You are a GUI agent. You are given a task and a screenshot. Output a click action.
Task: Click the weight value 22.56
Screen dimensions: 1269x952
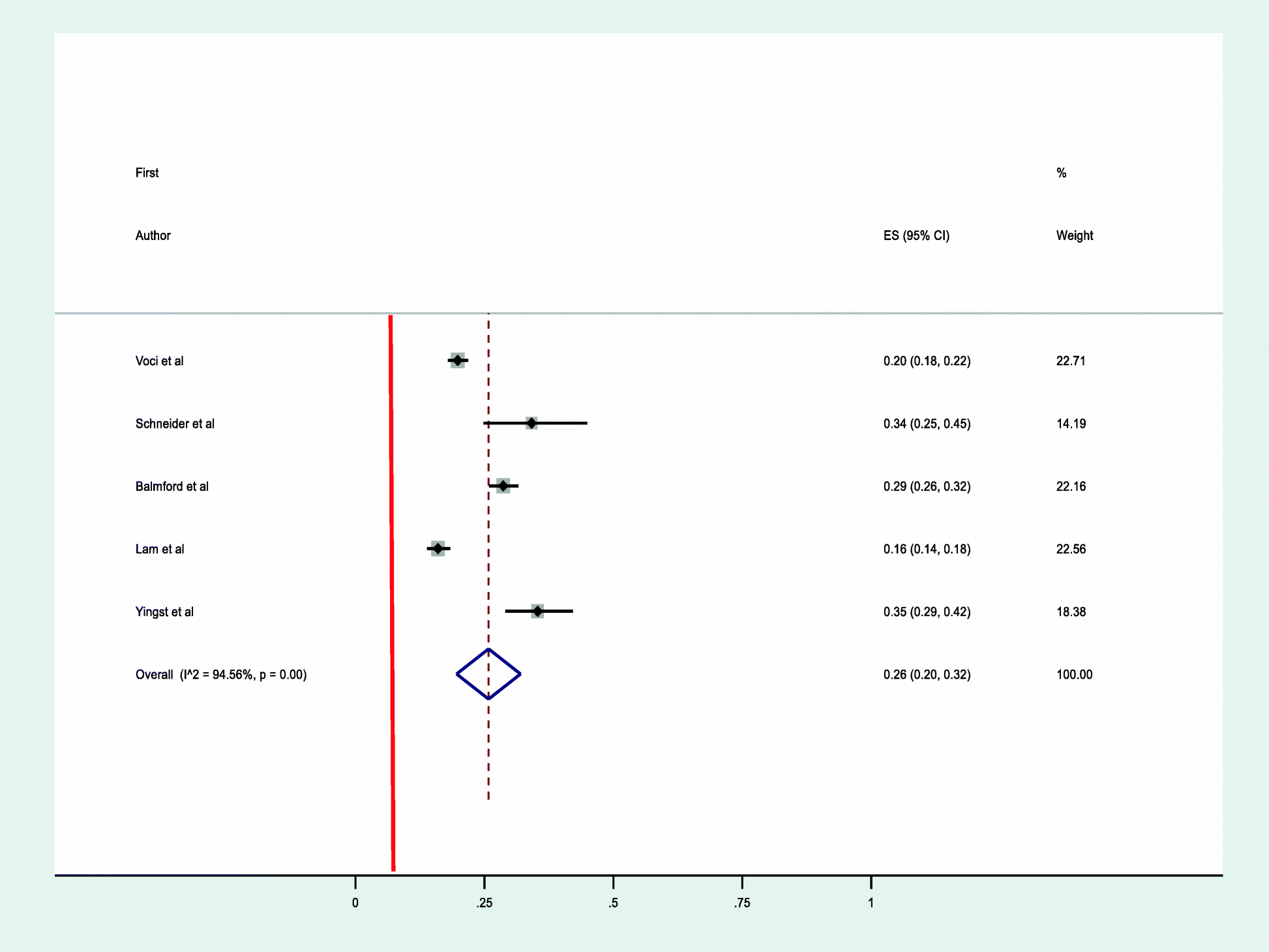tap(1071, 549)
